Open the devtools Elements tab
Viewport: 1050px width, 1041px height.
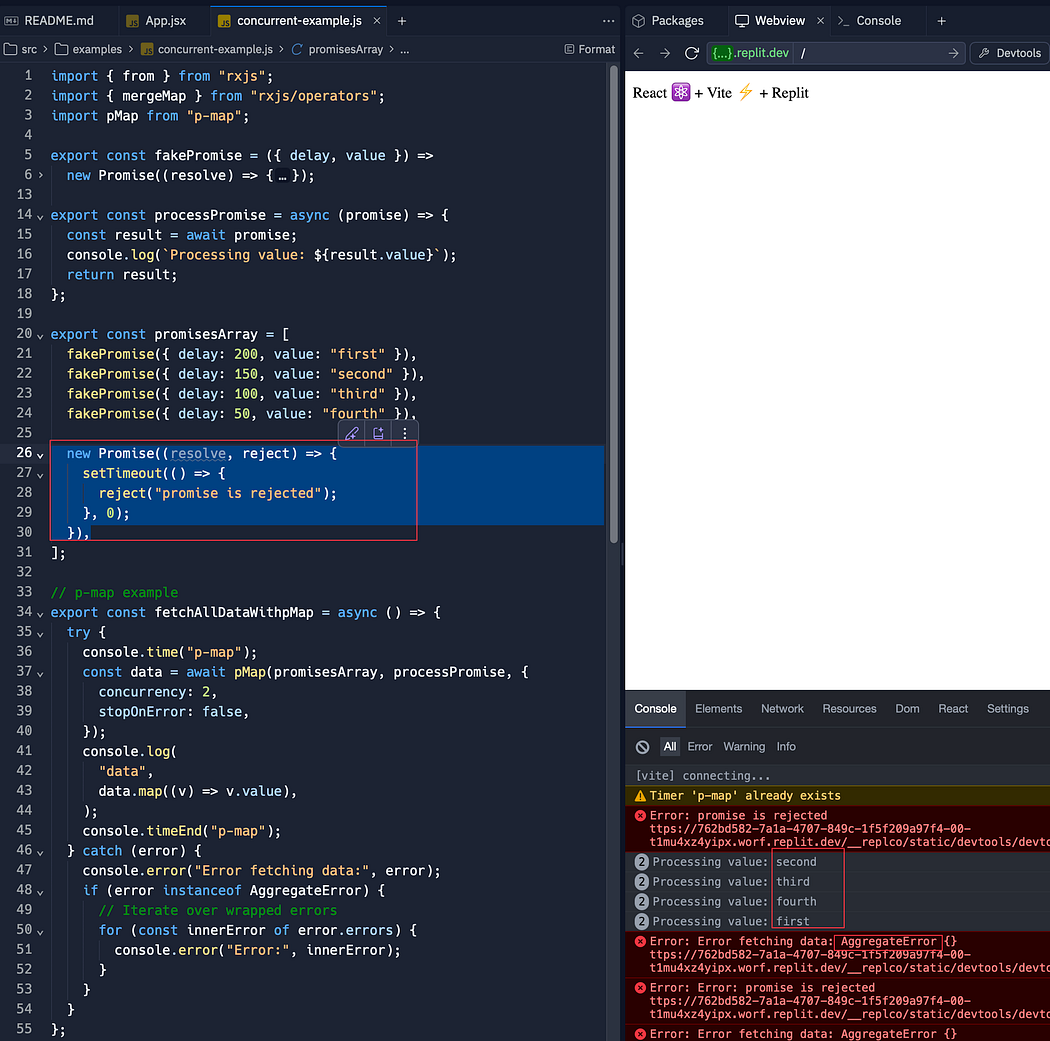click(718, 708)
